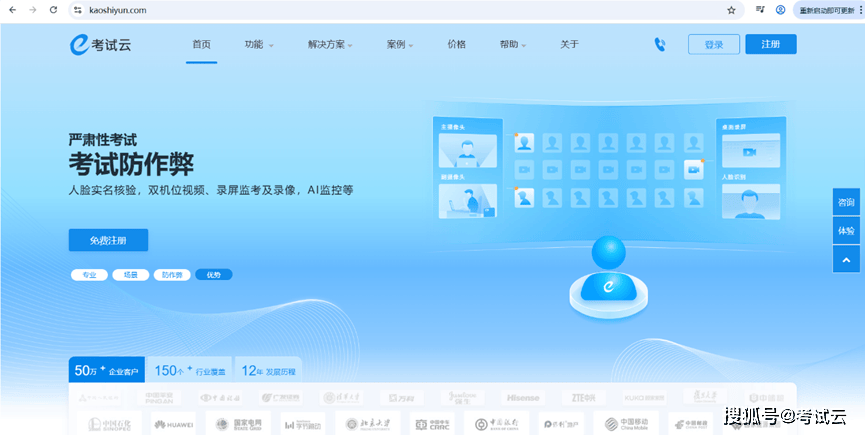Select the 防作弊 banner pill
This screenshot has width=865, height=435.
[171, 274]
